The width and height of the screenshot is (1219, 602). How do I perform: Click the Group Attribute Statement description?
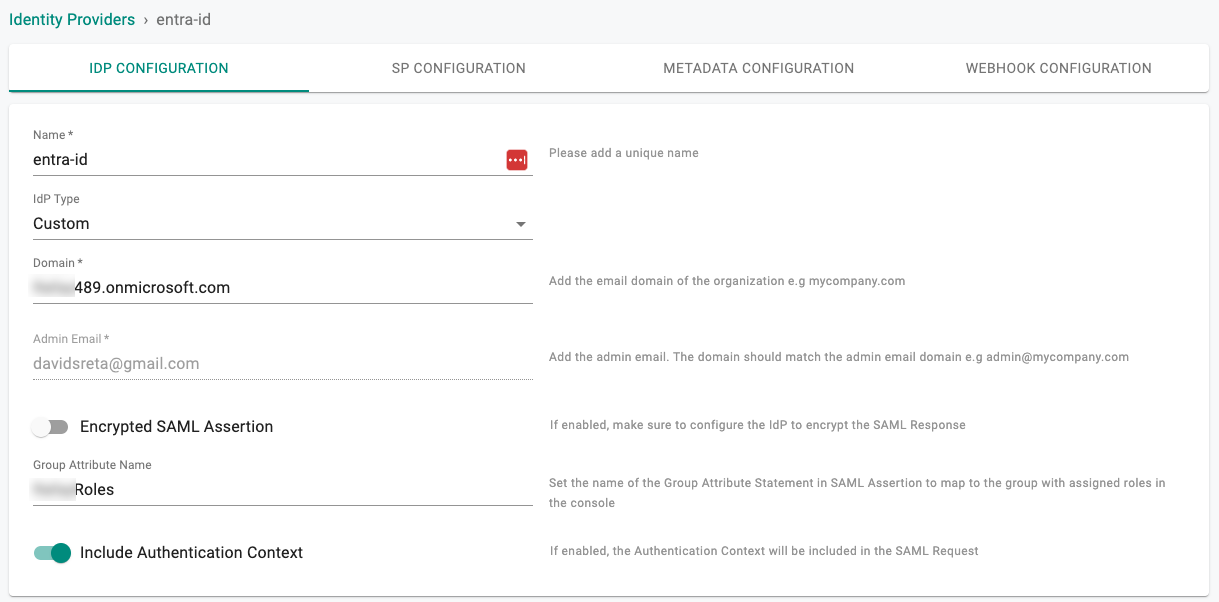857,493
